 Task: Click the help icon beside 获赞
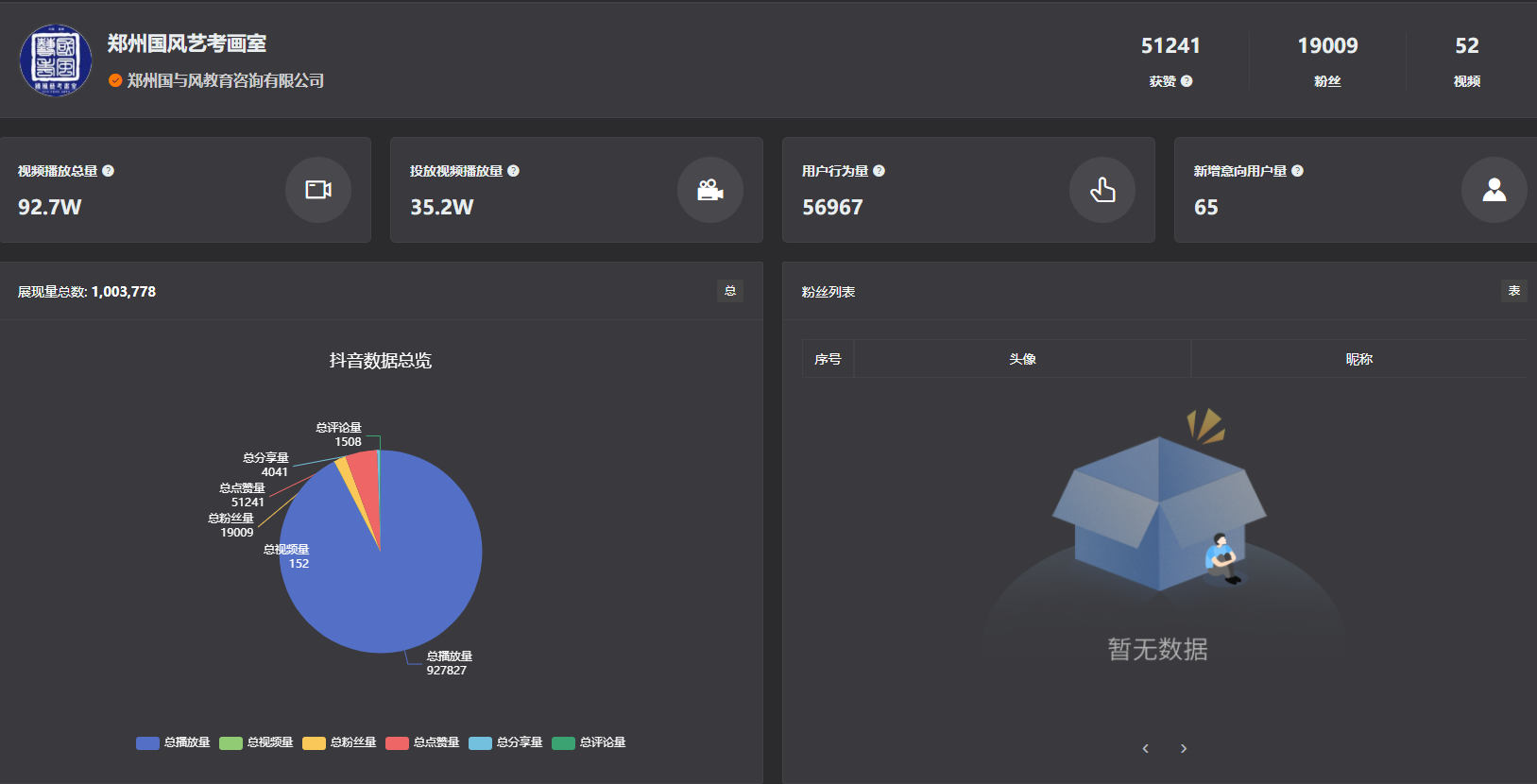1187,81
